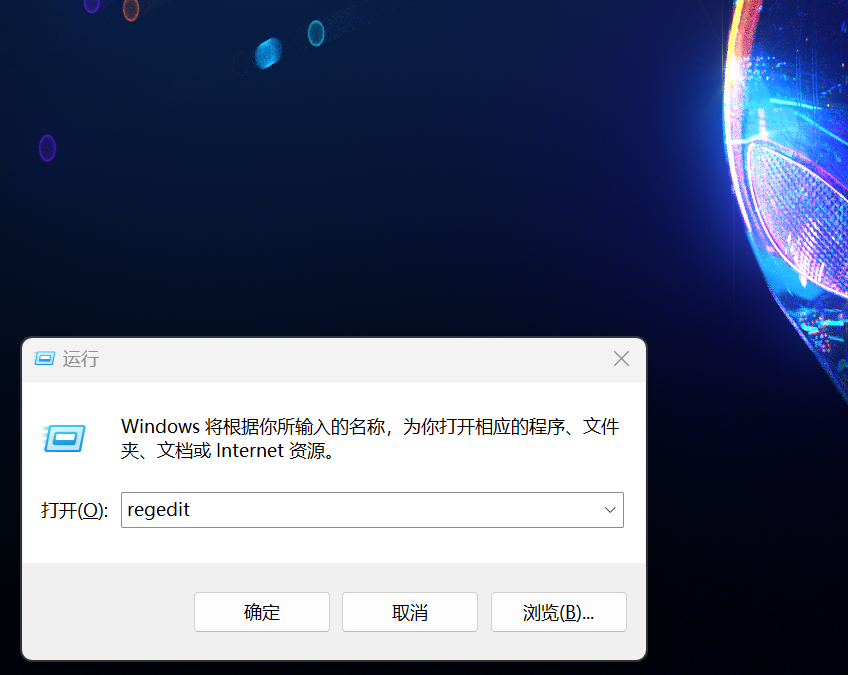Expand the 打开 combo box dropdown arrow

(x=610, y=509)
